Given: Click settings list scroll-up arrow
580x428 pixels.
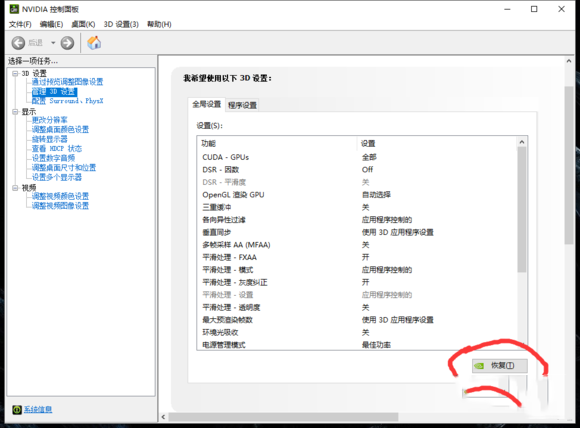Looking at the screenshot, I should click(522, 142).
